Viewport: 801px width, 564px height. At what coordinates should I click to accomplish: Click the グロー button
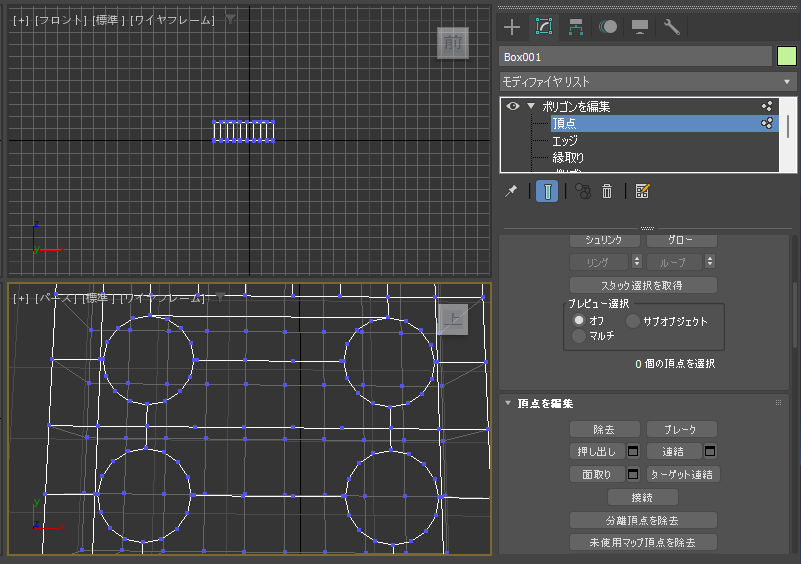(x=681, y=240)
